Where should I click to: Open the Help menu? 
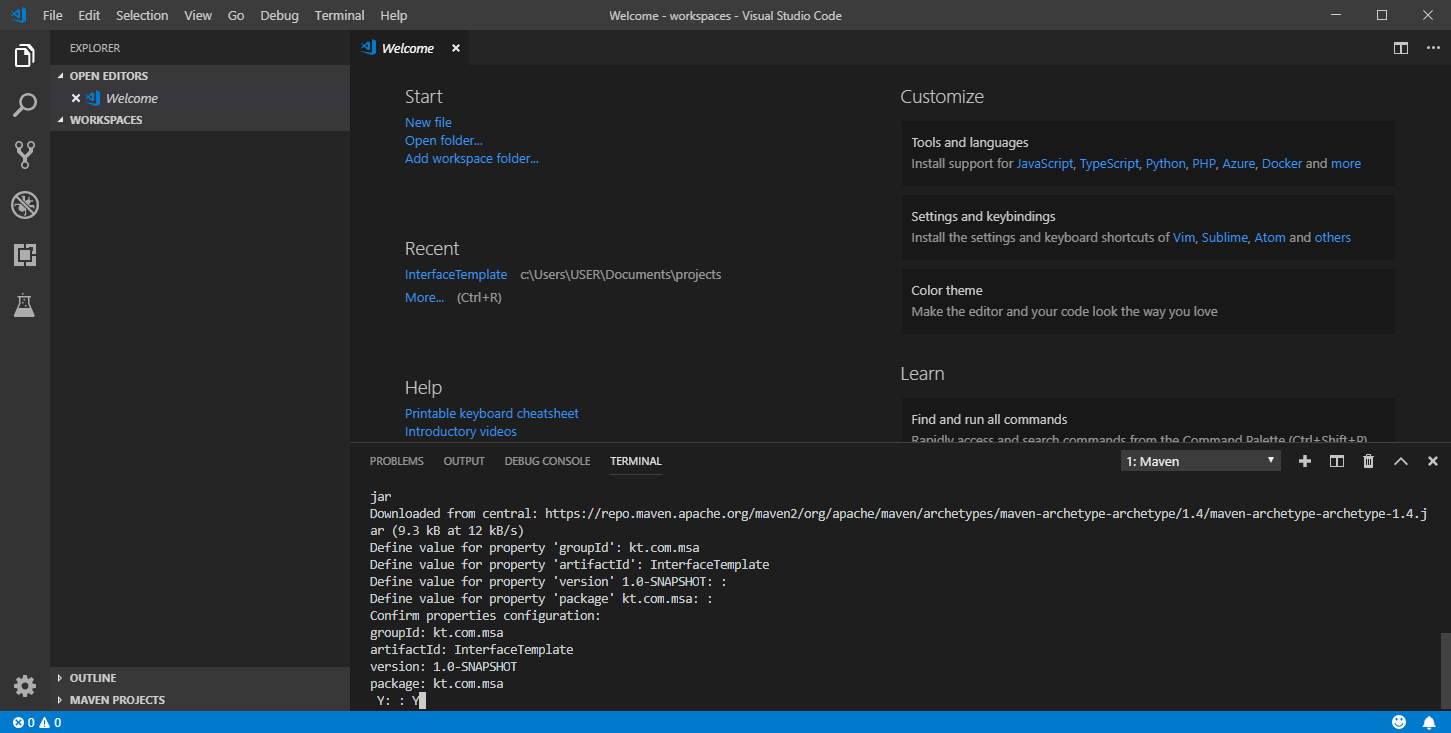394,16
